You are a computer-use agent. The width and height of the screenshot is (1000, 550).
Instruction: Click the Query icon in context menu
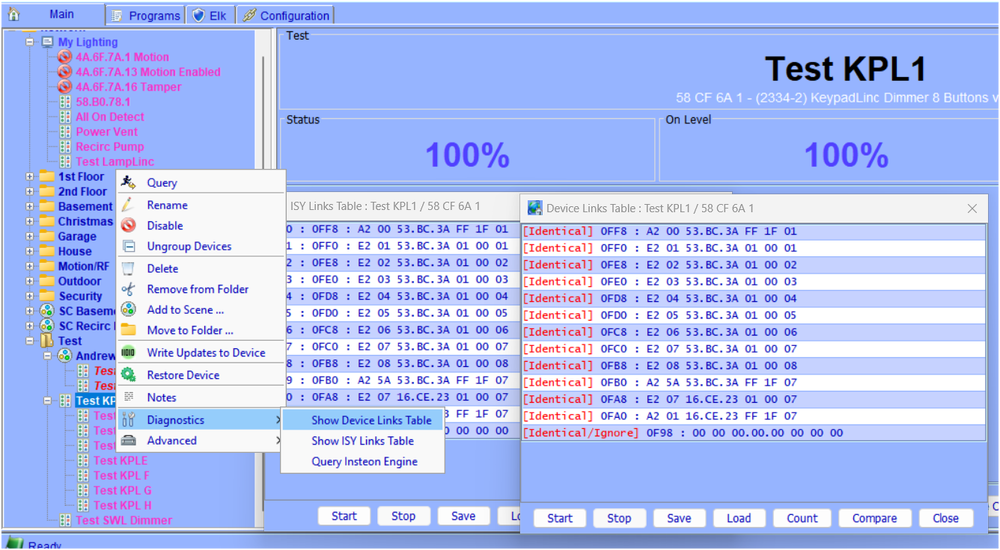click(x=128, y=182)
